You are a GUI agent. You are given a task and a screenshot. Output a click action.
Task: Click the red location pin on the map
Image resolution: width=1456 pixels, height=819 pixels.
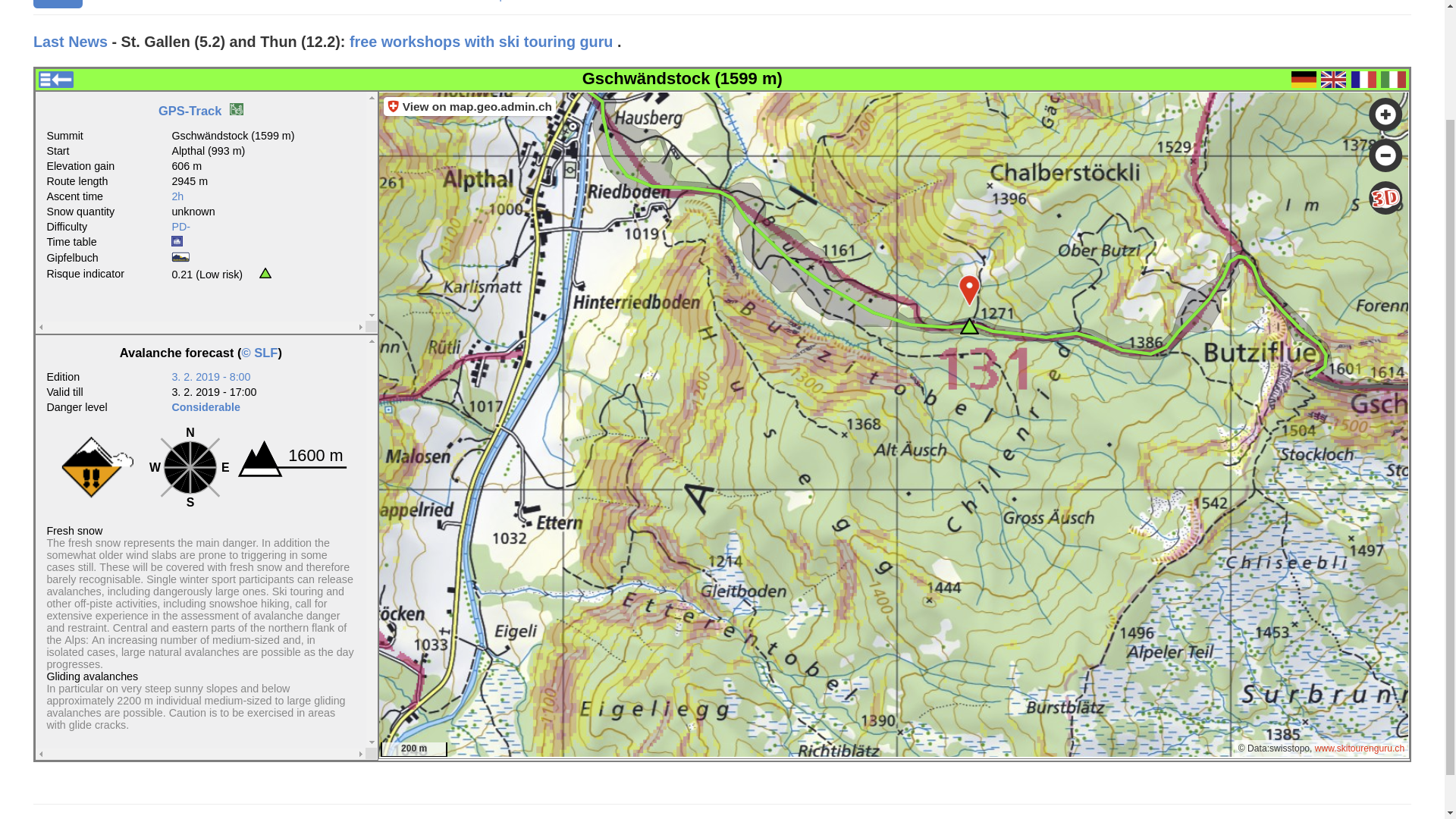pos(969,287)
